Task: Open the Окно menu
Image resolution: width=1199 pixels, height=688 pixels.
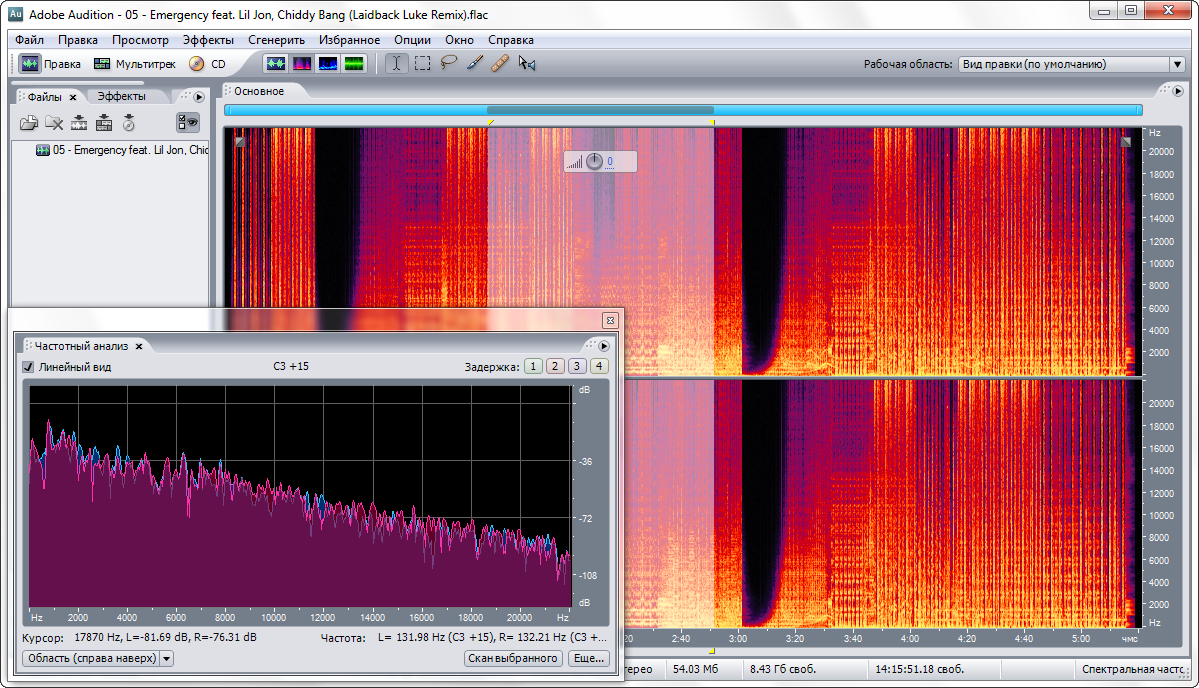Action: click(460, 40)
